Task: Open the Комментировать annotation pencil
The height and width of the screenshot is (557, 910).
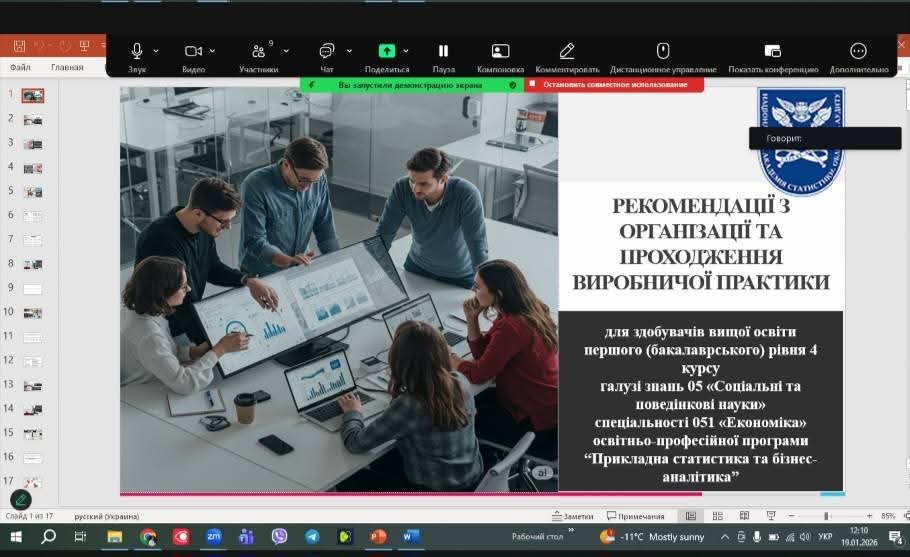Action: pos(566,51)
